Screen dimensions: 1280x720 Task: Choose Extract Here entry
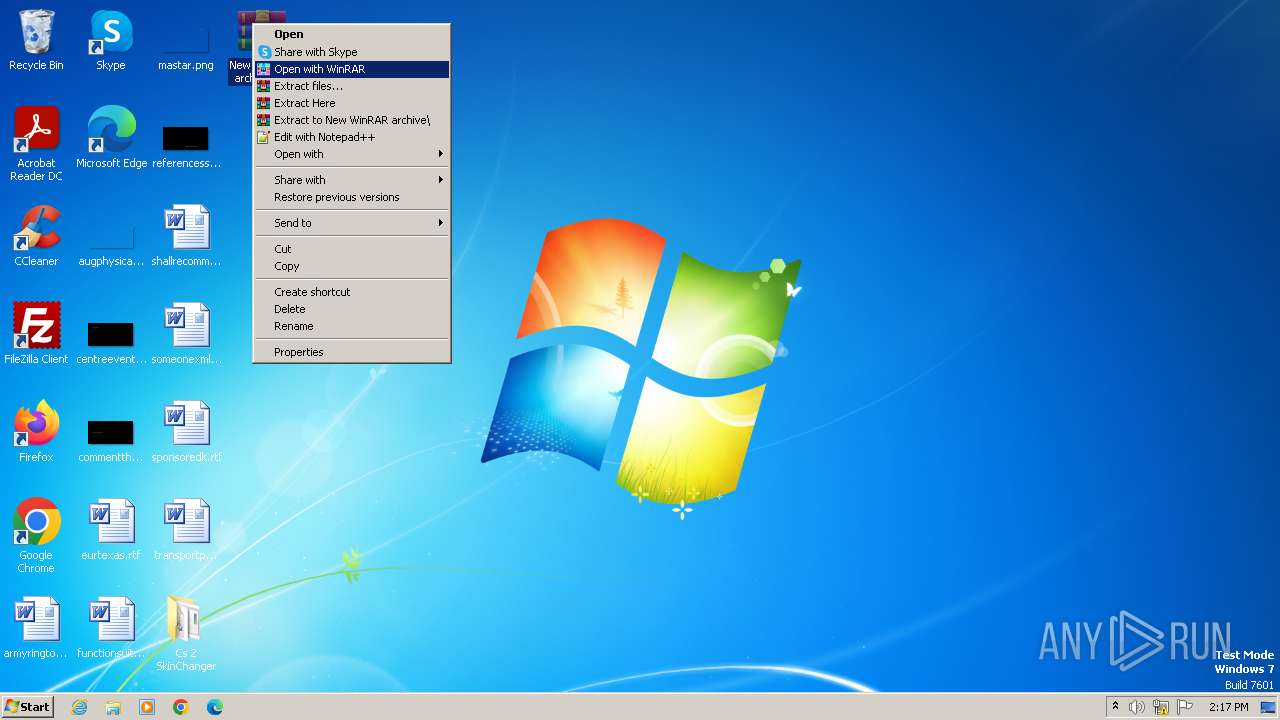[x=351, y=103]
